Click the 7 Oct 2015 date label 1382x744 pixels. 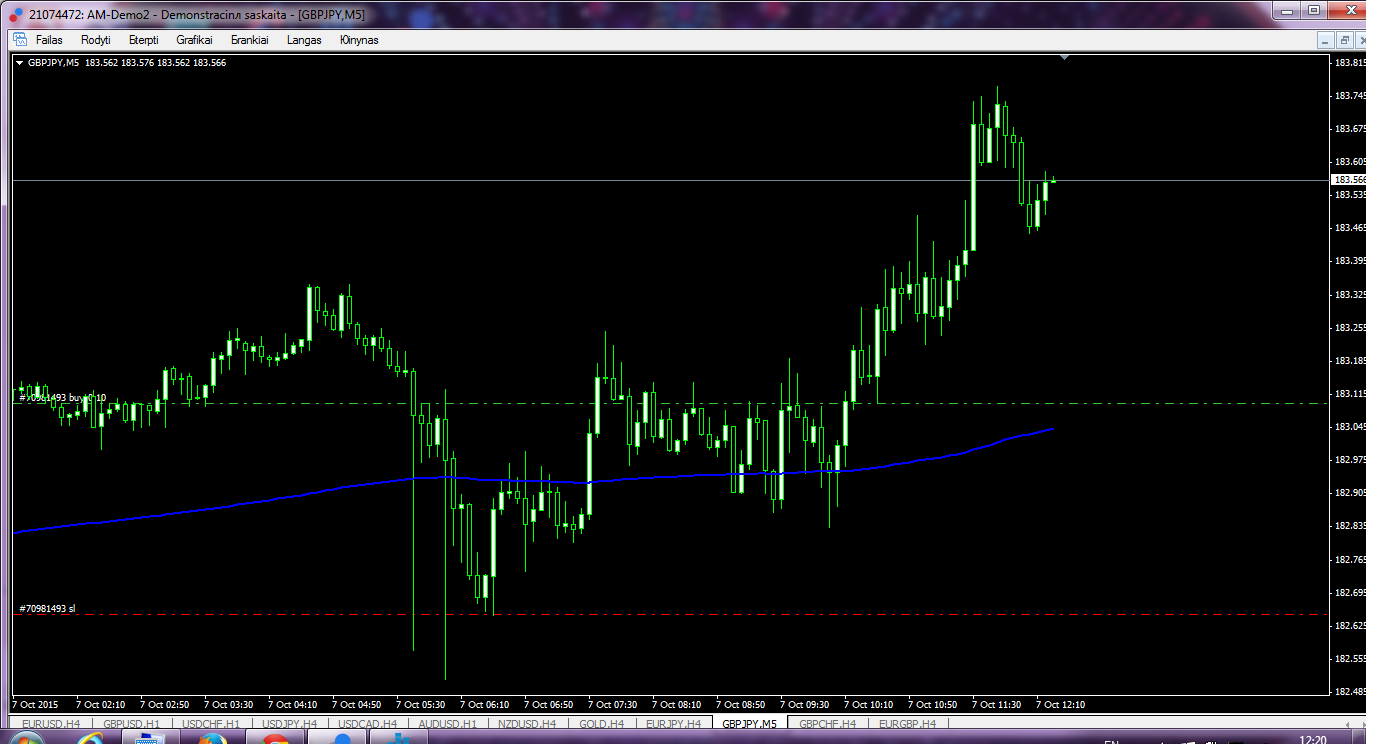pyautogui.click(x=36, y=705)
